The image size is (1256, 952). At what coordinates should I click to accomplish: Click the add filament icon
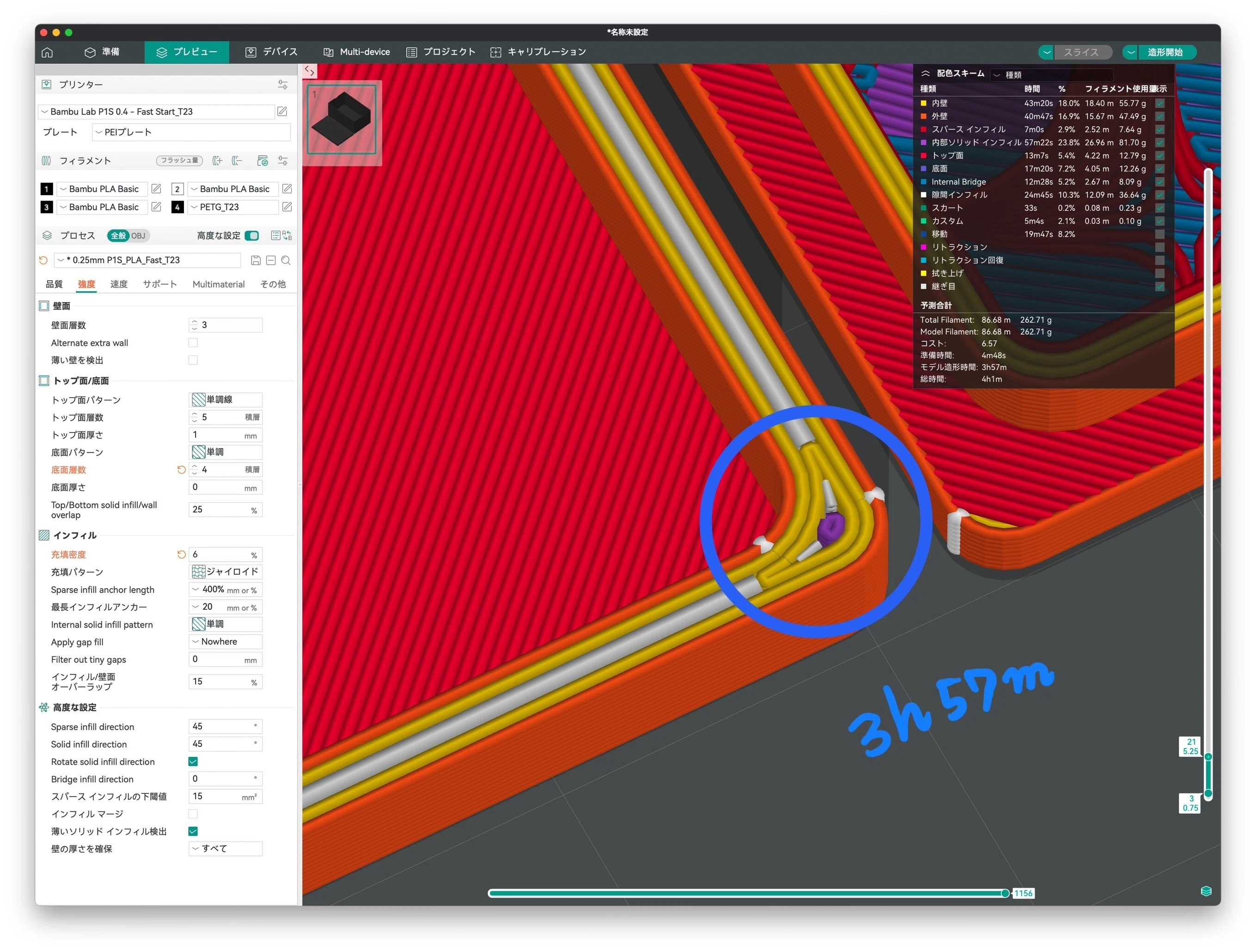(217, 161)
